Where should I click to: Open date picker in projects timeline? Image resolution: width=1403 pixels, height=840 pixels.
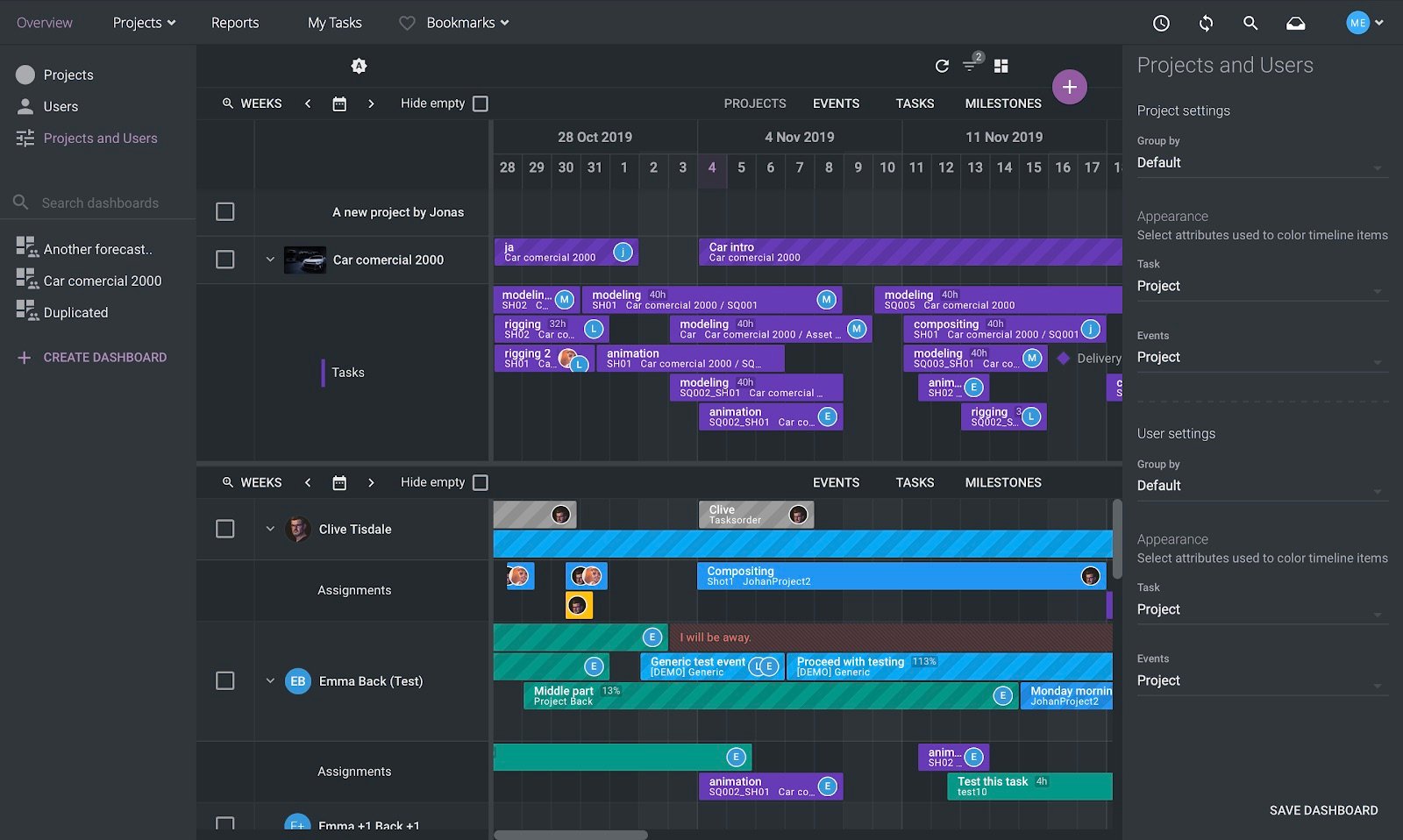[x=339, y=103]
